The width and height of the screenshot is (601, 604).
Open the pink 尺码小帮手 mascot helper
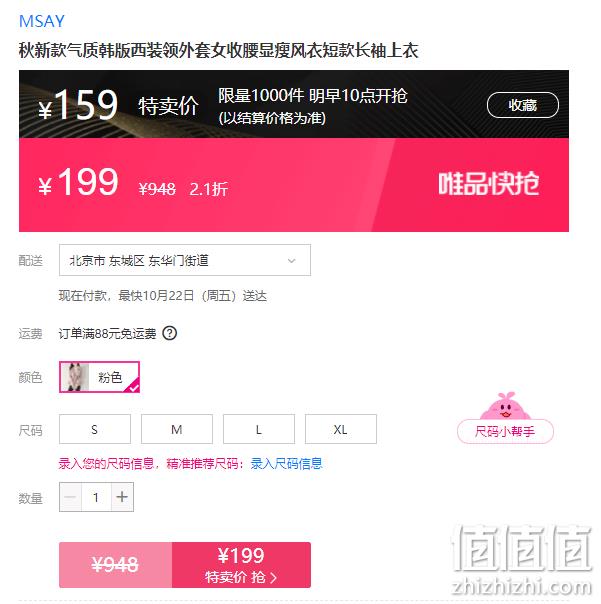(505, 418)
